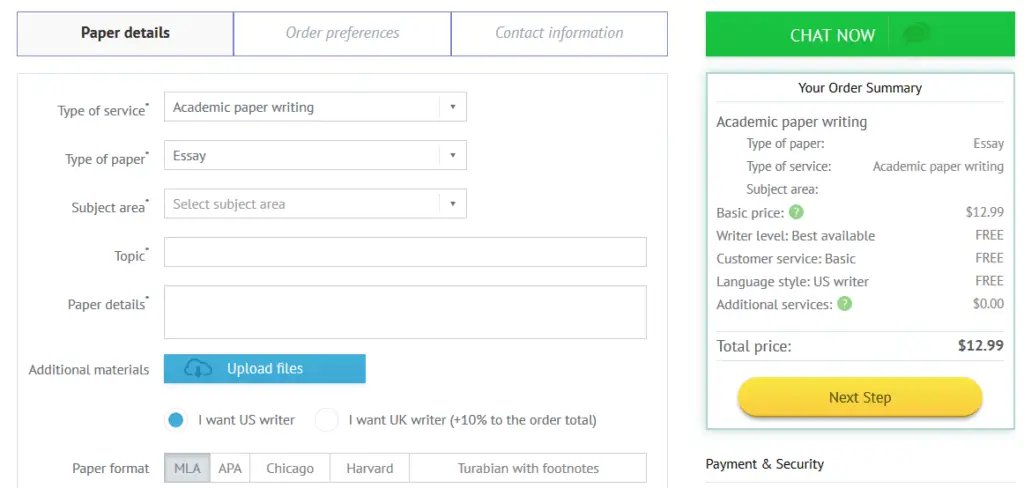Choose I want UK writer radio button
The image size is (1024, 488).
[326, 420]
